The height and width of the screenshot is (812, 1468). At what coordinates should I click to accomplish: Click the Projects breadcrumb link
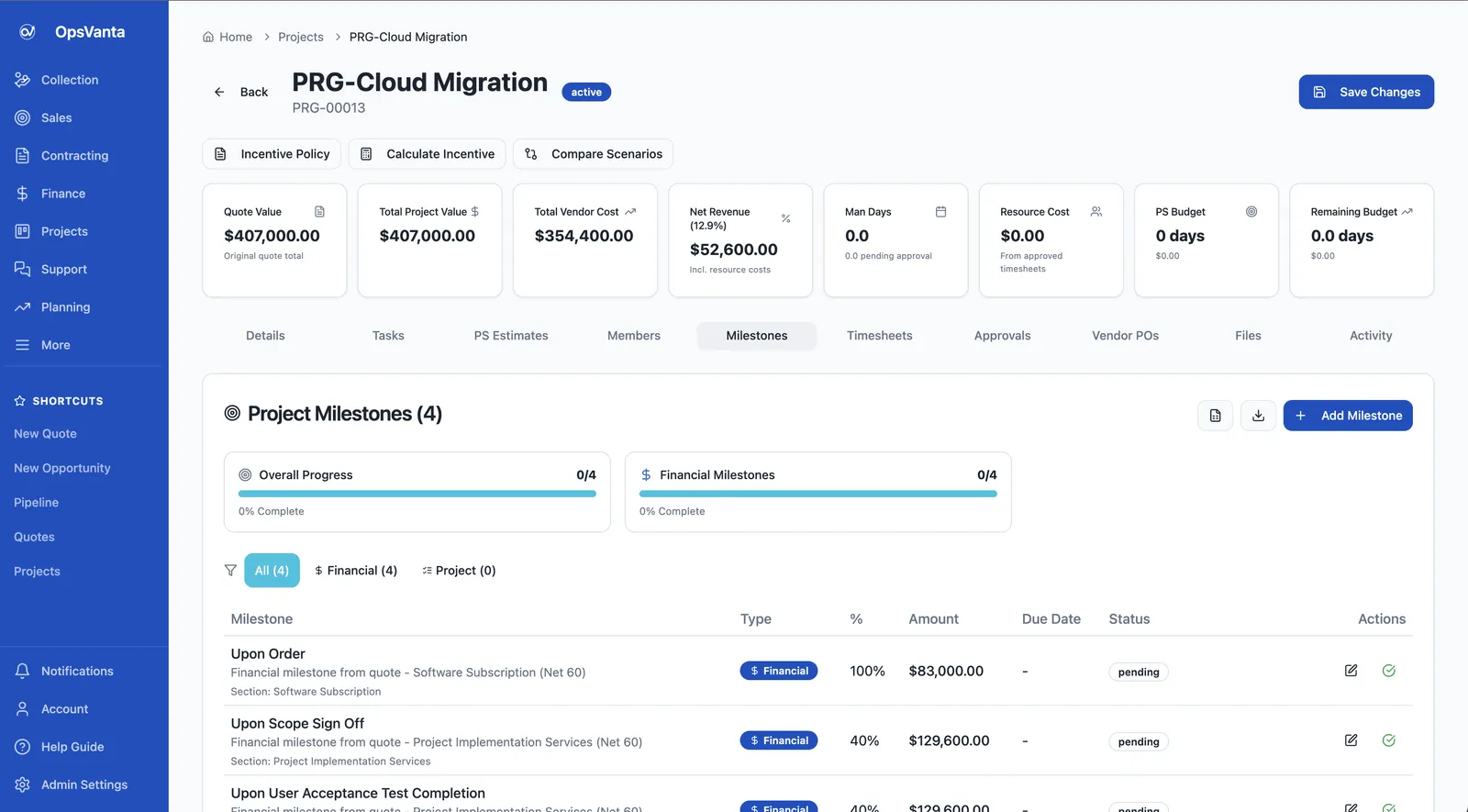tap(301, 37)
